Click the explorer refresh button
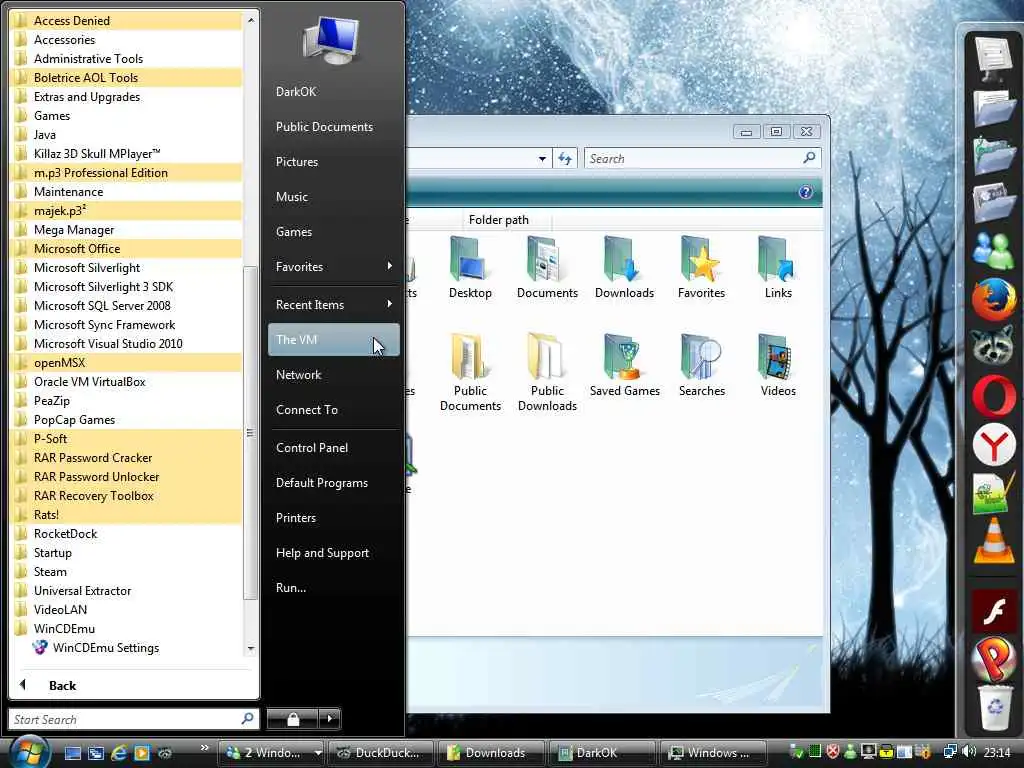This screenshot has width=1024, height=768. tap(565, 159)
